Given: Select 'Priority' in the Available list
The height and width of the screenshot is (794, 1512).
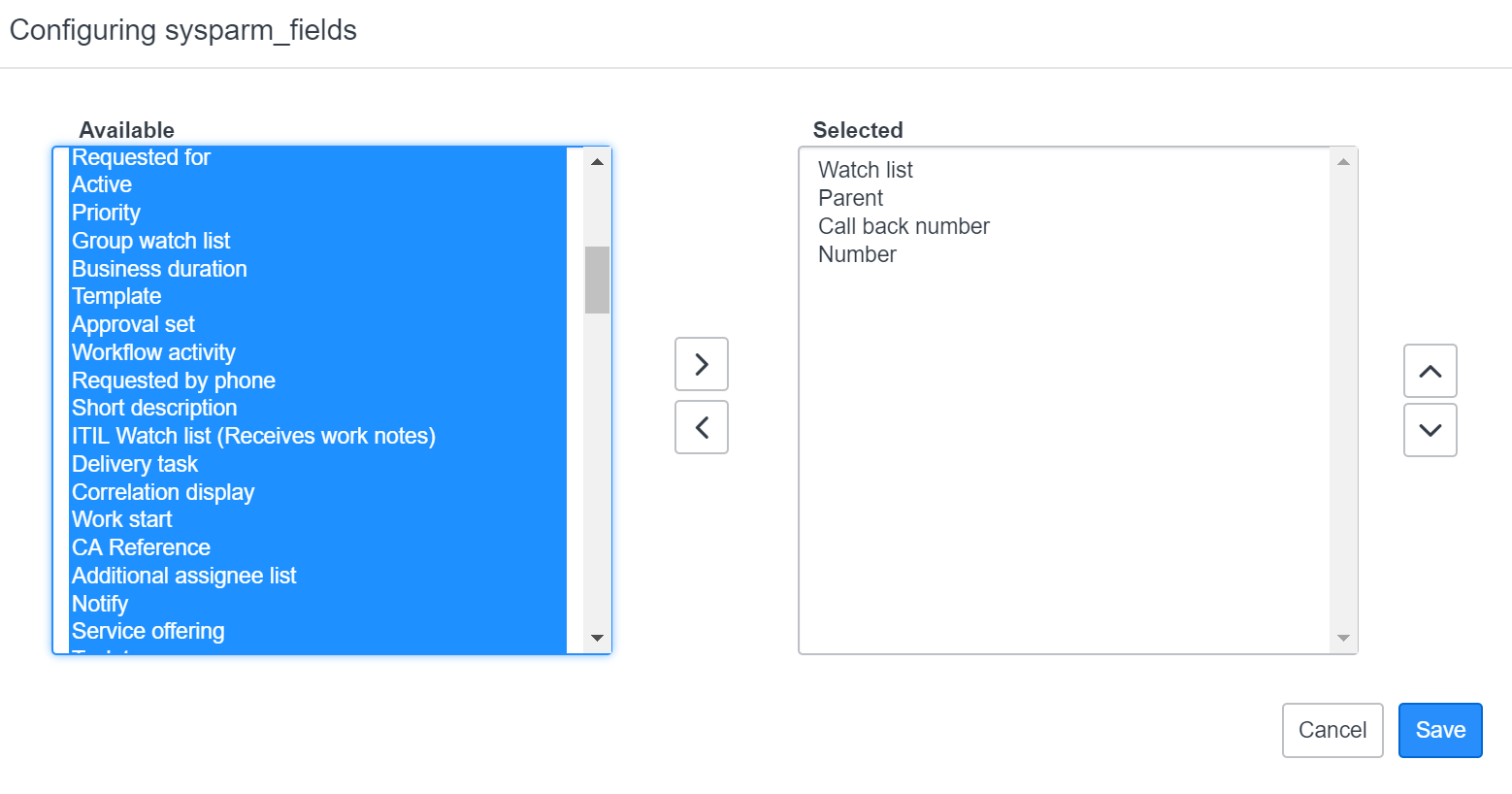Looking at the screenshot, I should (x=106, y=213).
